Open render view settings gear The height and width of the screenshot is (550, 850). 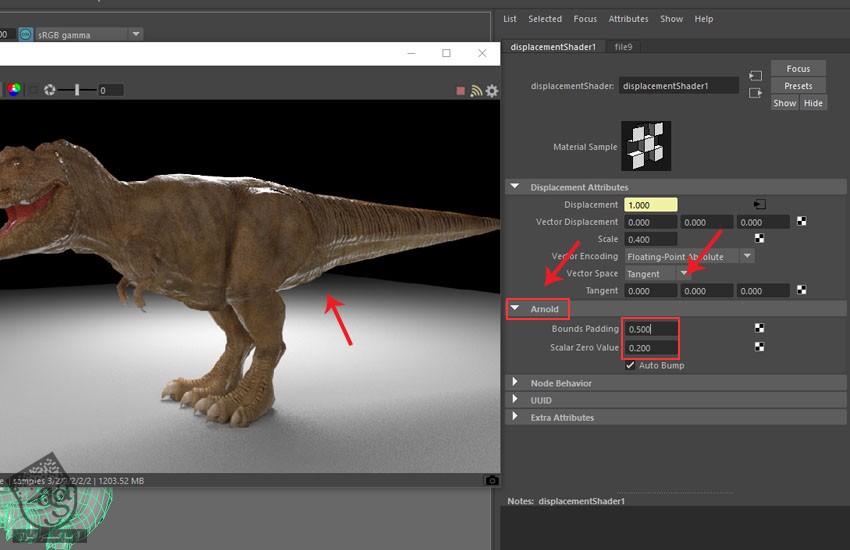(x=492, y=90)
